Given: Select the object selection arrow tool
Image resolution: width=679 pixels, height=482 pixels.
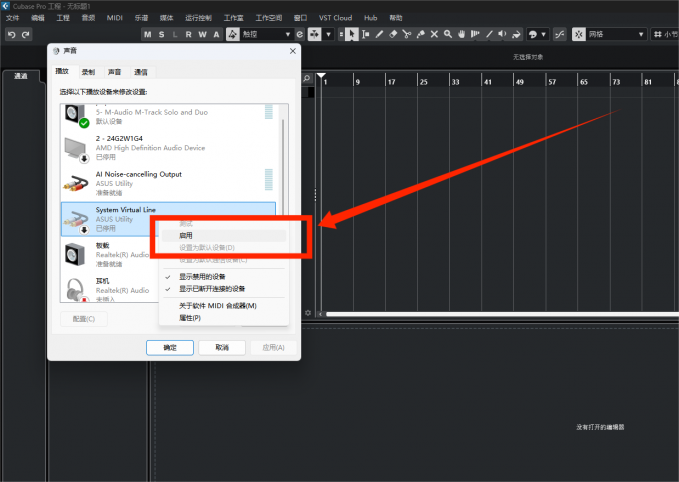Looking at the screenshot, I should (352, 34).
